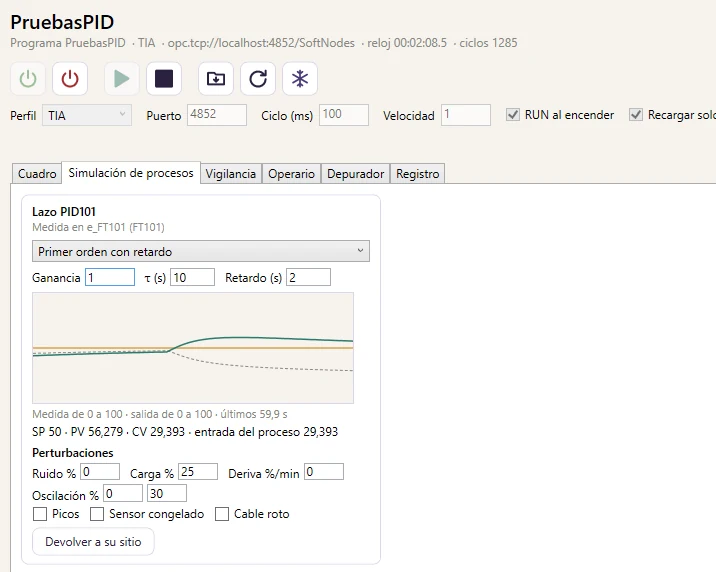Open the Operario tab
The image size is (716, 572).
pyautogui.click(x=291, y=174)
